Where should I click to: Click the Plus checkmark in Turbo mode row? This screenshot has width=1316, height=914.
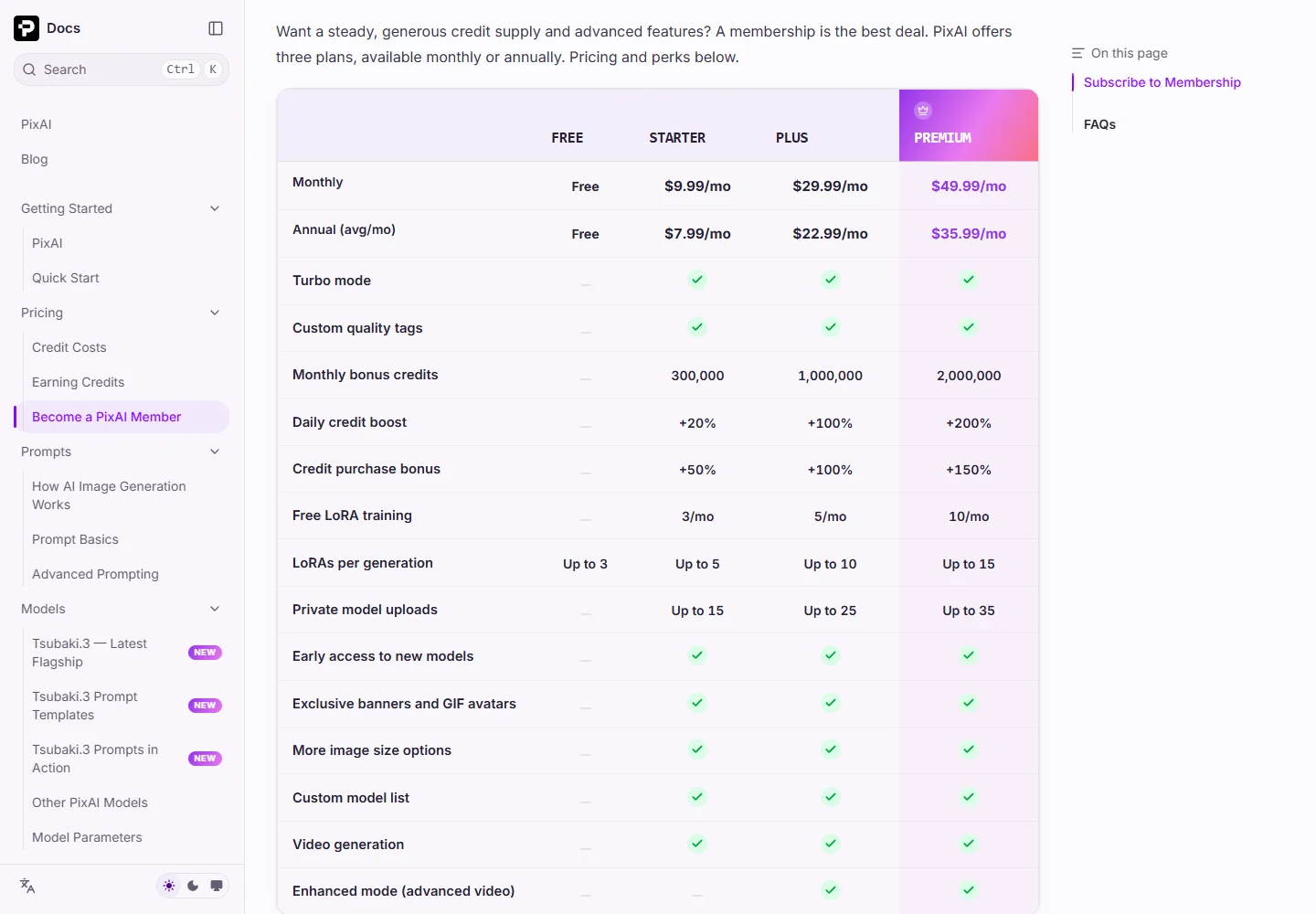click(x=831, y=280)
